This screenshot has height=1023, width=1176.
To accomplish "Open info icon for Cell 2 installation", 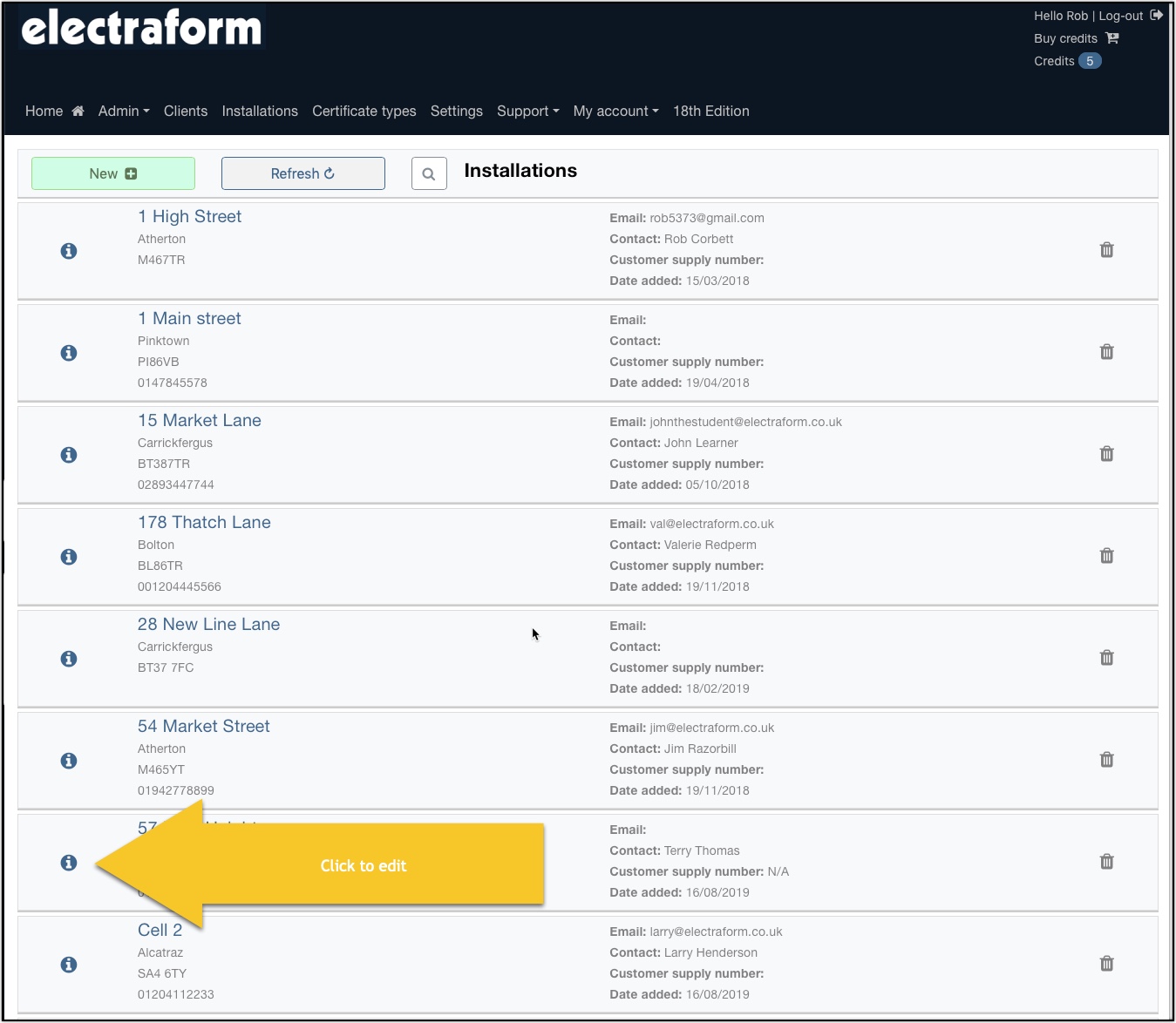I will pos(69,965).
